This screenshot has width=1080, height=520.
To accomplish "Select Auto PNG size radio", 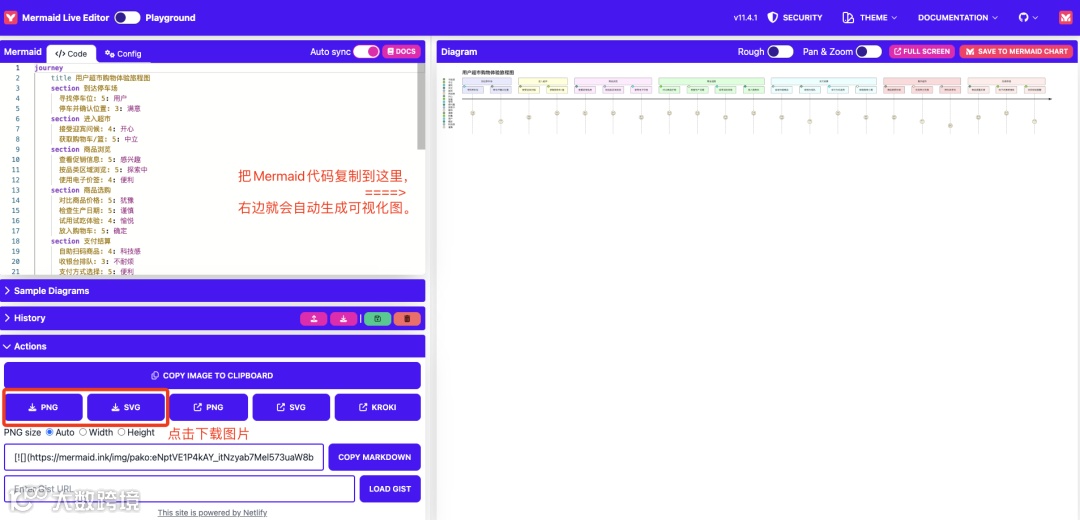I will 49,433.
